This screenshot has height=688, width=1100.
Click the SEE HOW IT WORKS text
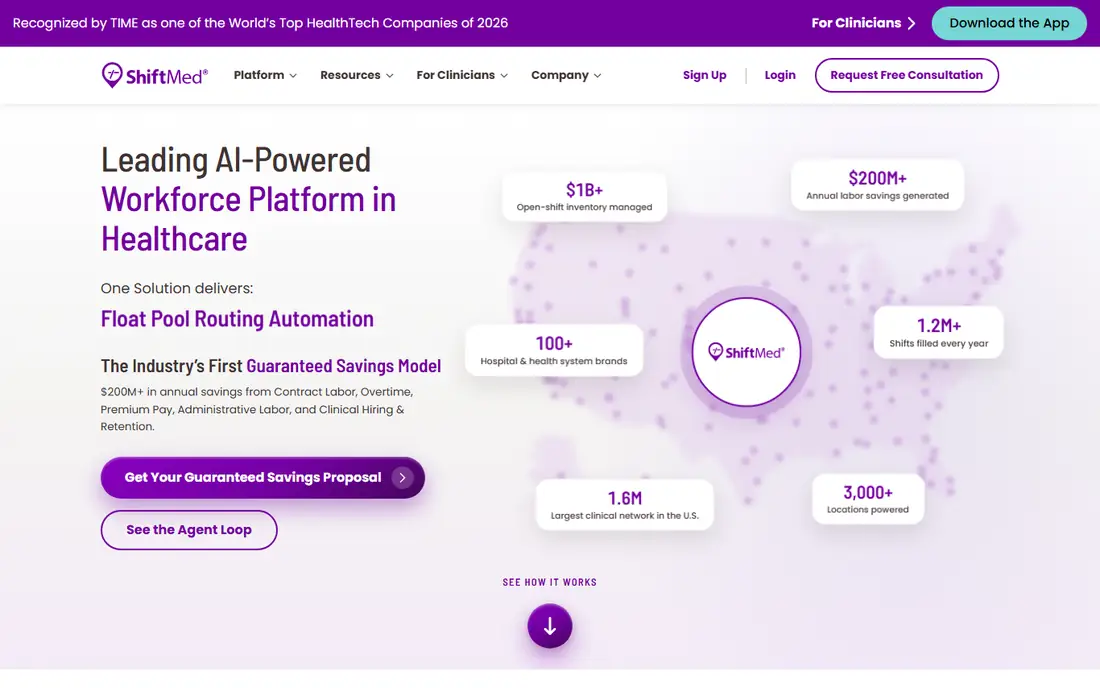[x=549, y=582]
